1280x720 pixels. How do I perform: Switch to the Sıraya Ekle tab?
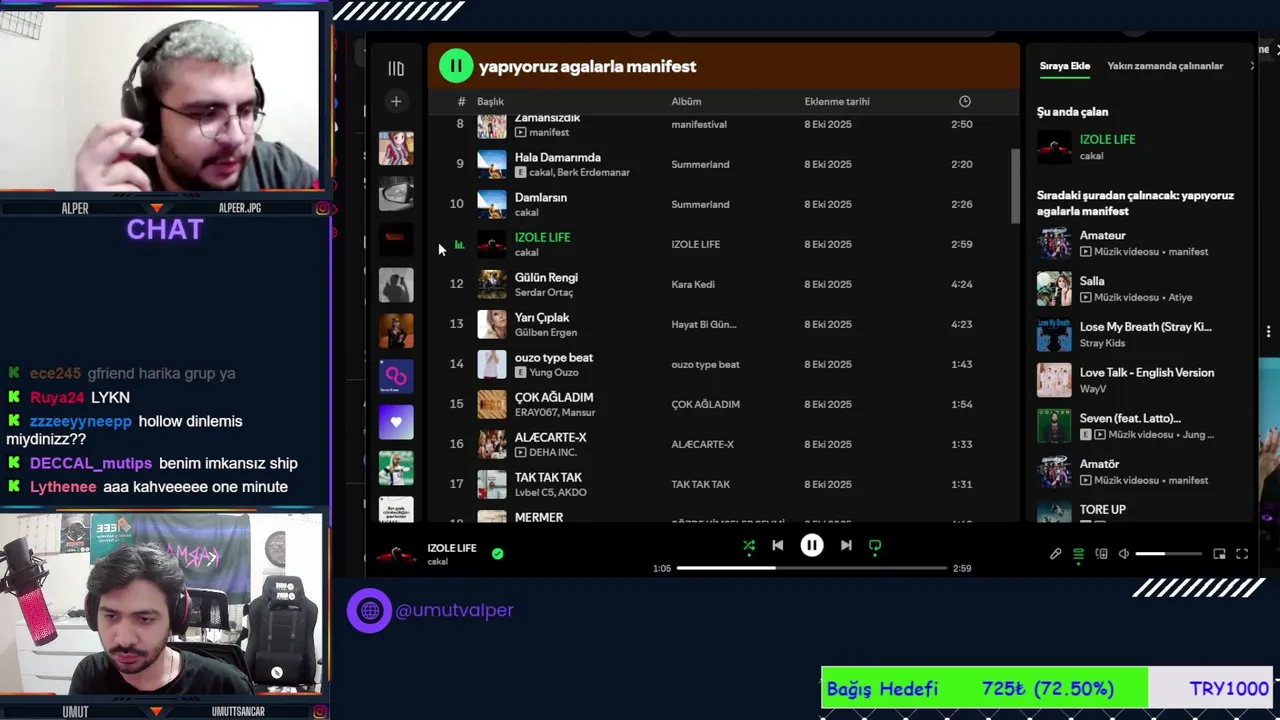click(1065, 66)
